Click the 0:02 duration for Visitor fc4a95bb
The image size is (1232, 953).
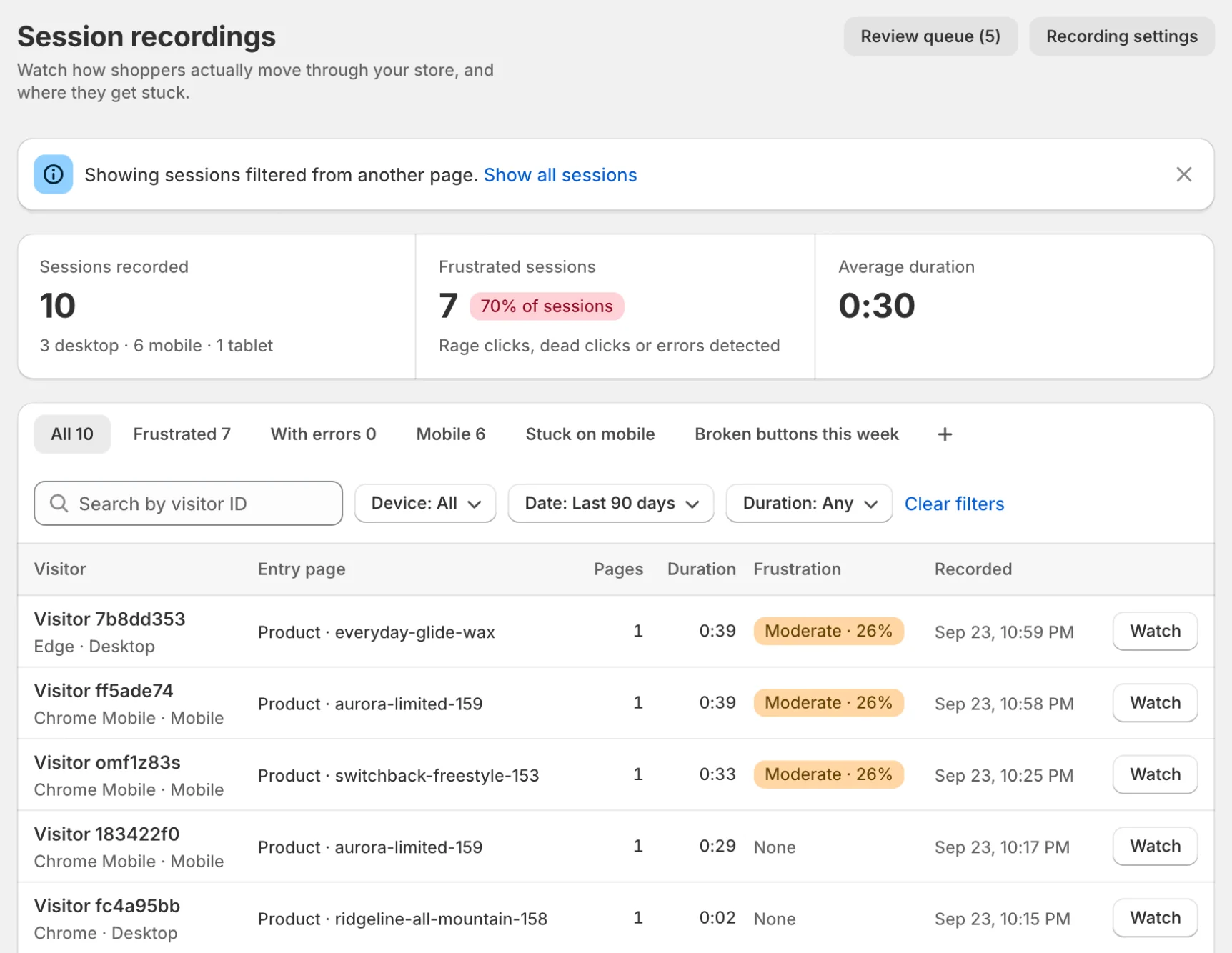[x=717, y=918]
